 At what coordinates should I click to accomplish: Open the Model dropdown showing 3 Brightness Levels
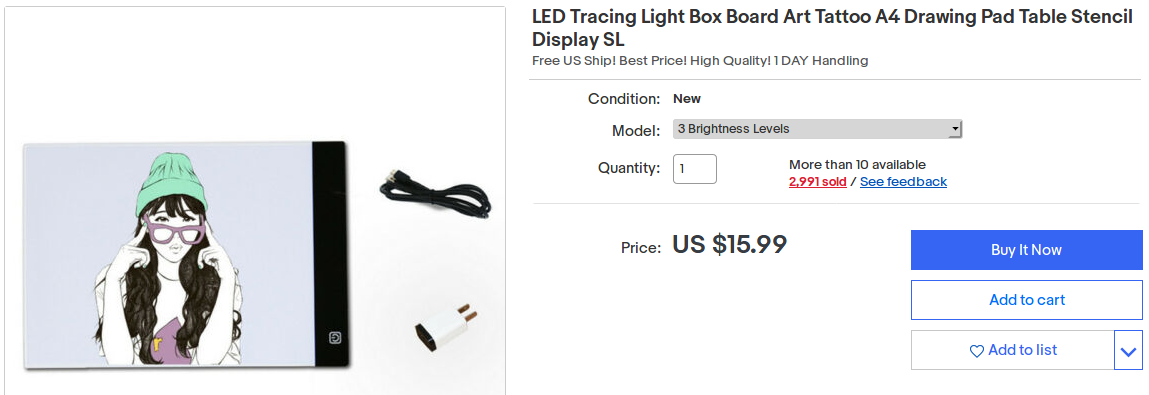[x=817, y=129]
